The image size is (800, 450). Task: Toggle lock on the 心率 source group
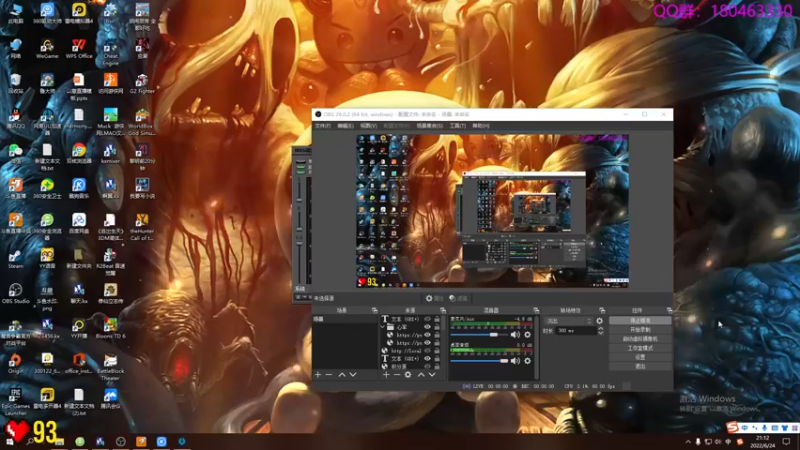437,327
